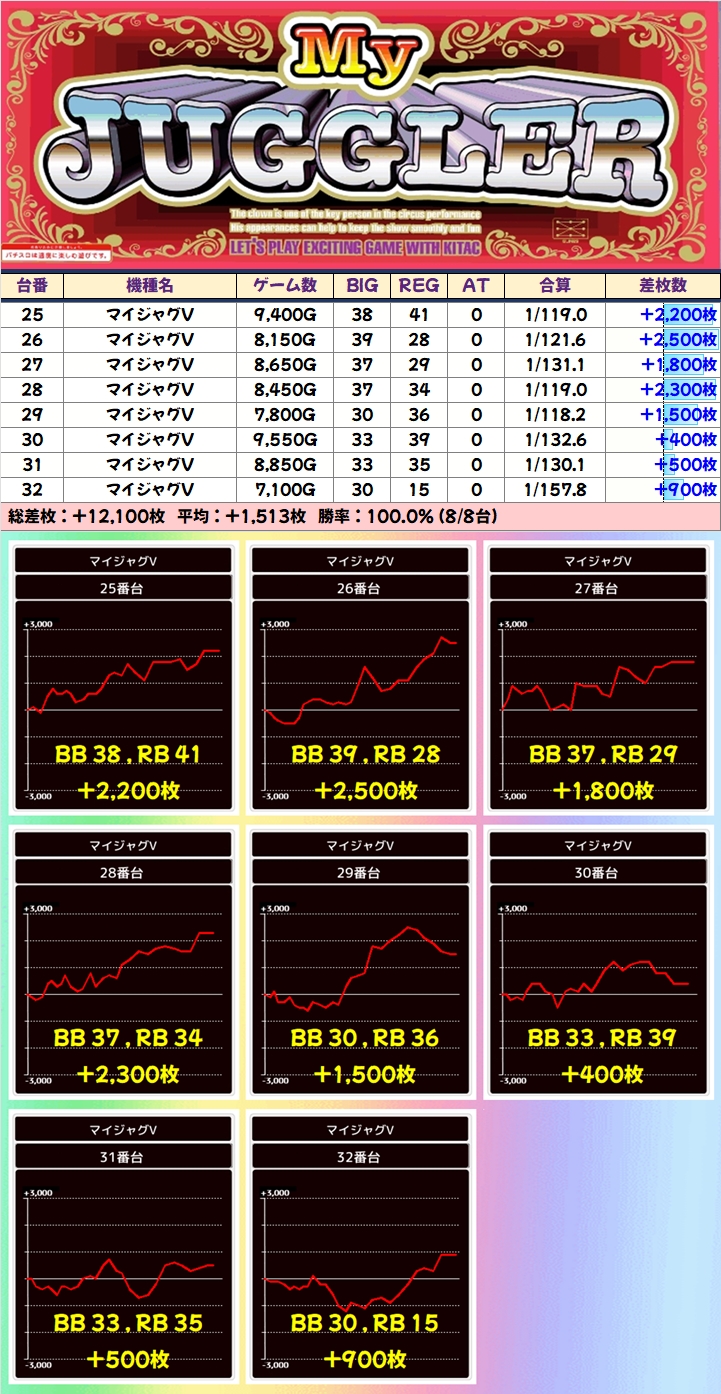Click the yellow +1,500枚 graph caption
The width and height of the screenshot is (721, 1394).
point(365,1075)
